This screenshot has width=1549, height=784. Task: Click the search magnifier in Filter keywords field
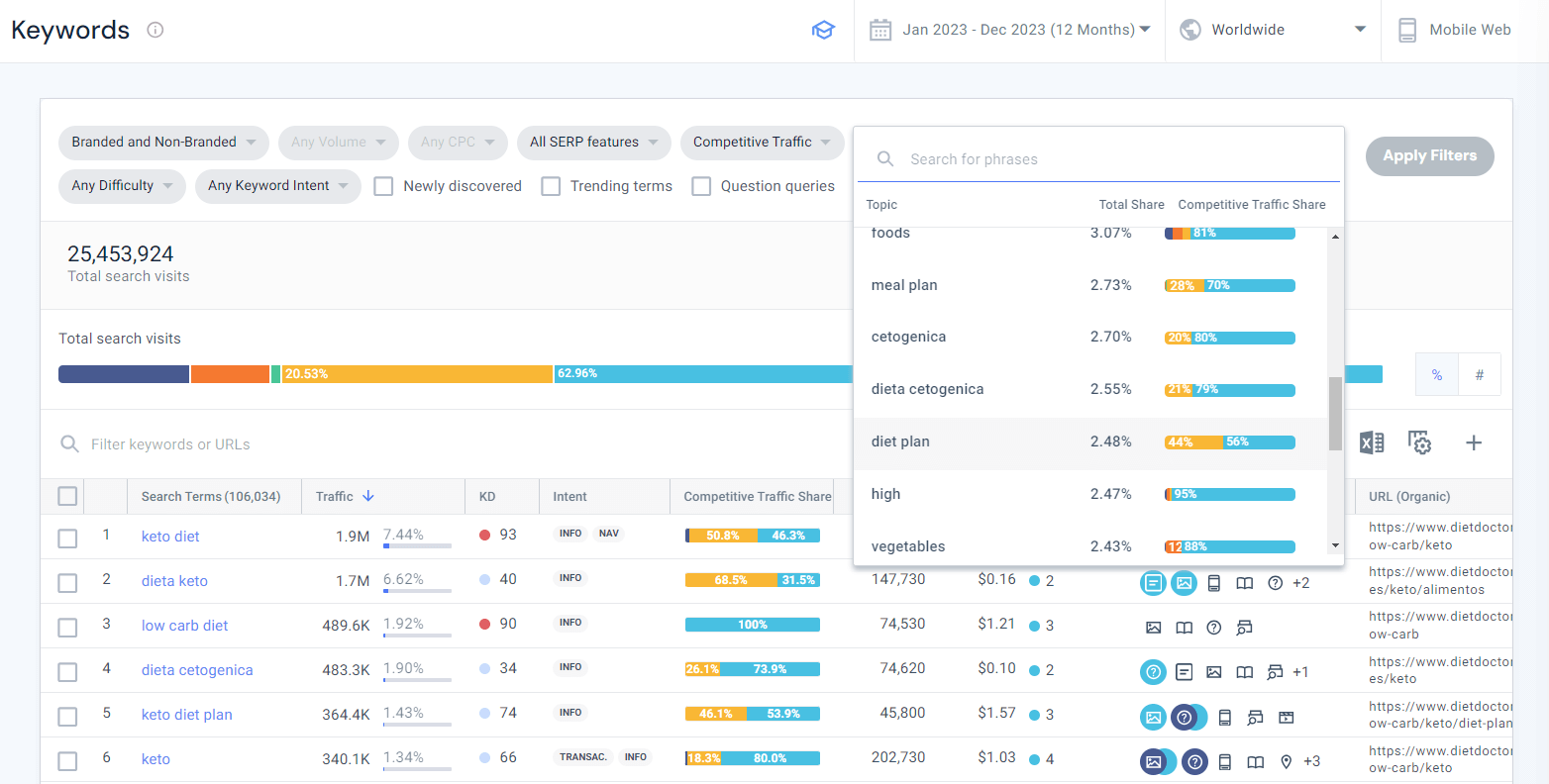tap(69, 444)
